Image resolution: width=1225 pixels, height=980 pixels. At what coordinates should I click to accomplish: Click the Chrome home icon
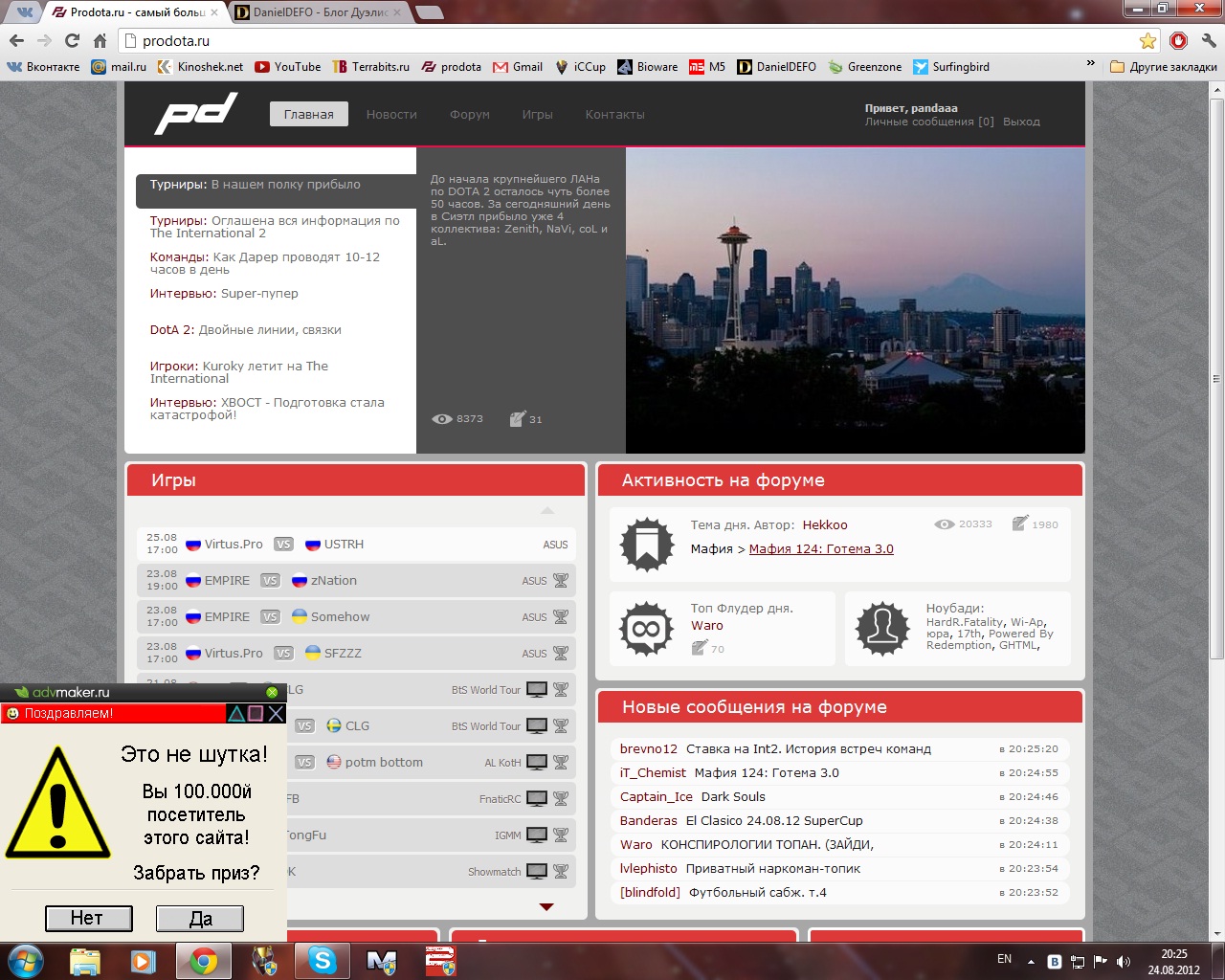100,40
